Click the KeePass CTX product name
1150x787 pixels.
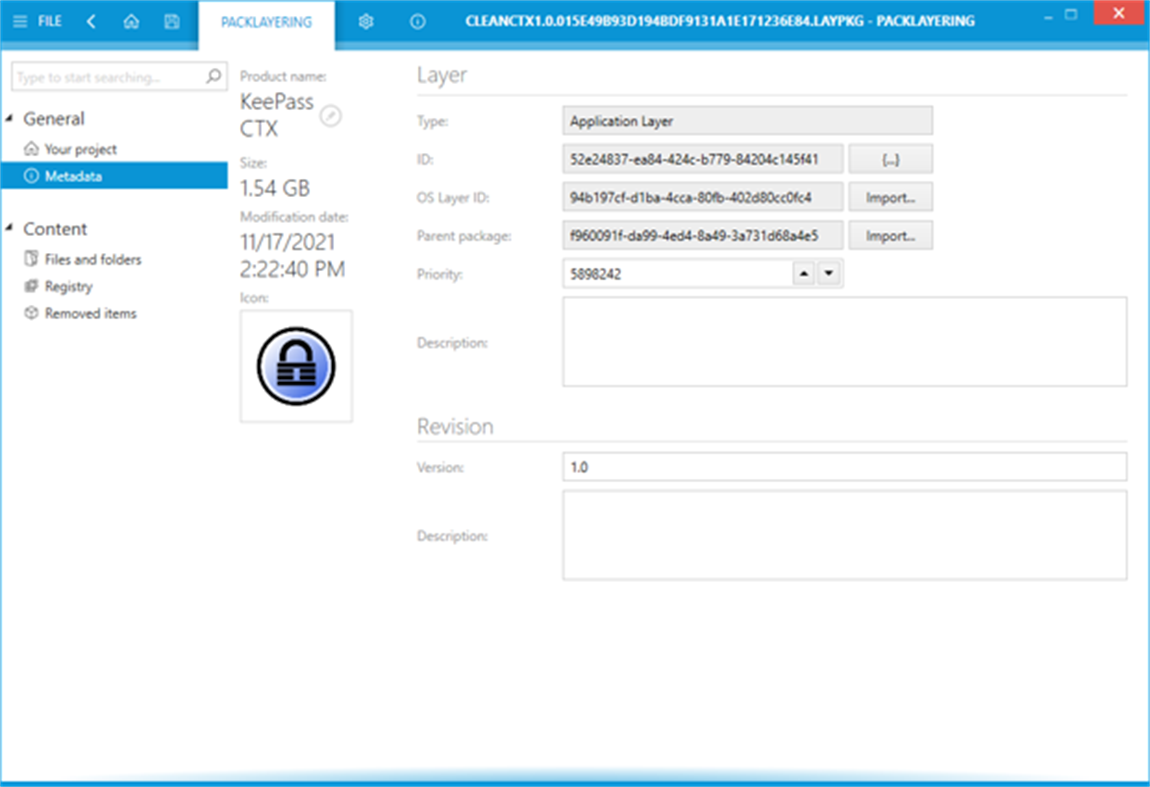(277, 115)
